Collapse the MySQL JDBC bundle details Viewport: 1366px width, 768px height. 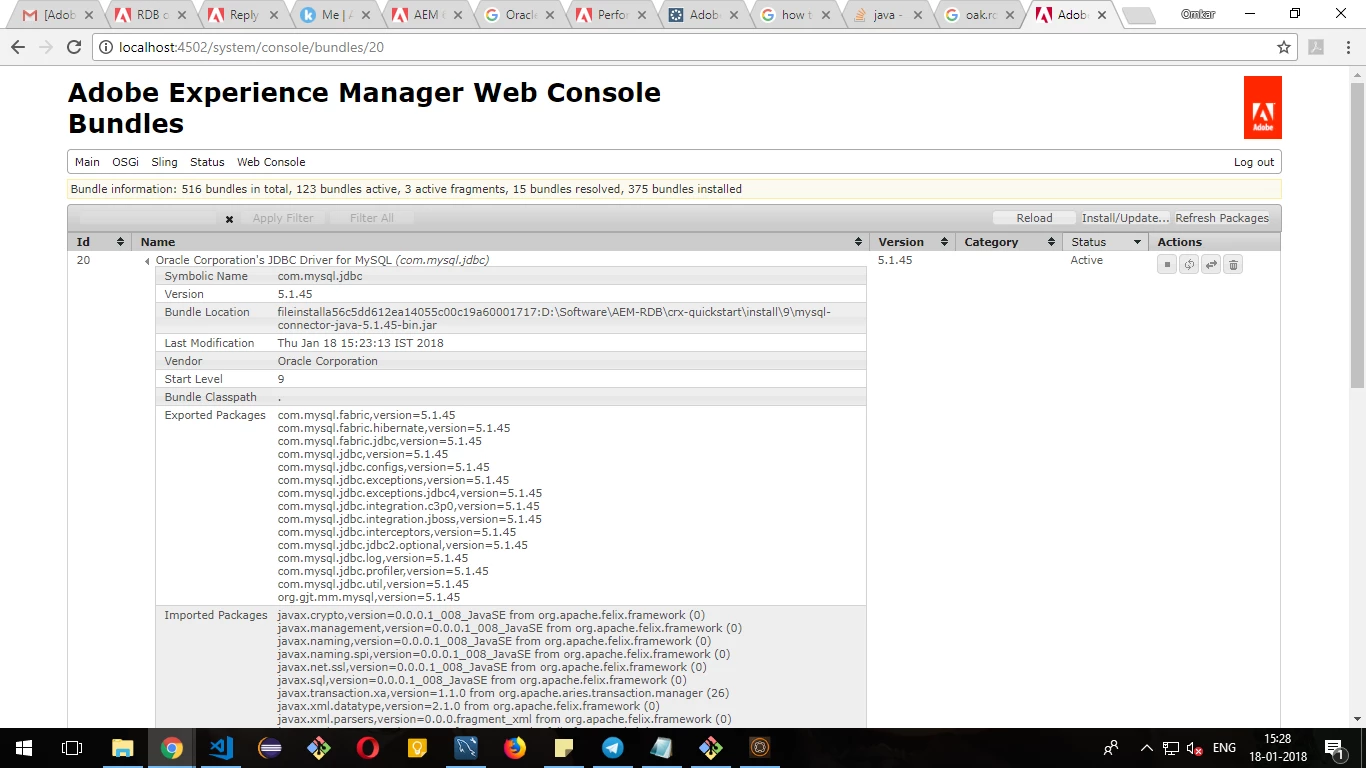click(x=148, y=261)
